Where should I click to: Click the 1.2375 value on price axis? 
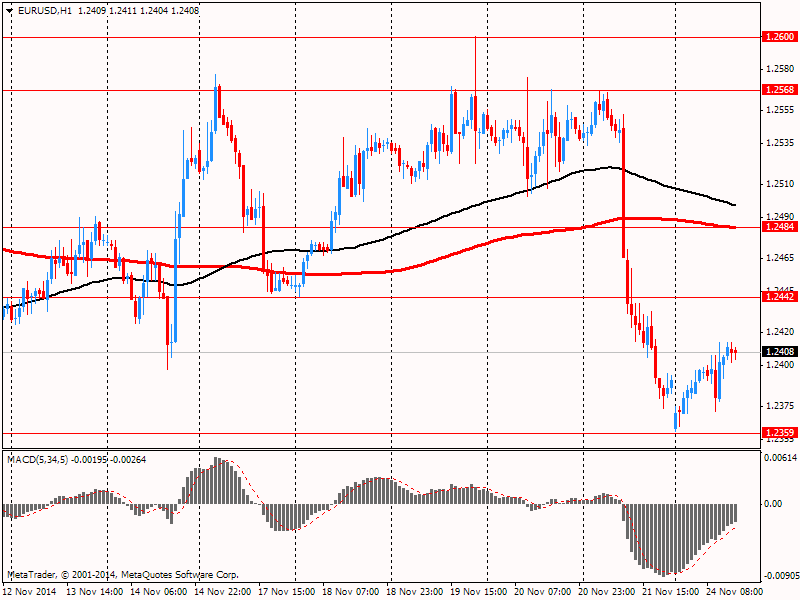coord(781,406)
